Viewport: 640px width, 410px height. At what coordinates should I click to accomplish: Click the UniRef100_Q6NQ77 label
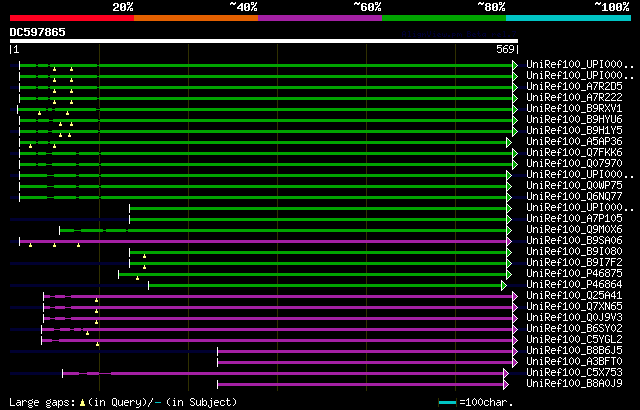pos(574,197)
